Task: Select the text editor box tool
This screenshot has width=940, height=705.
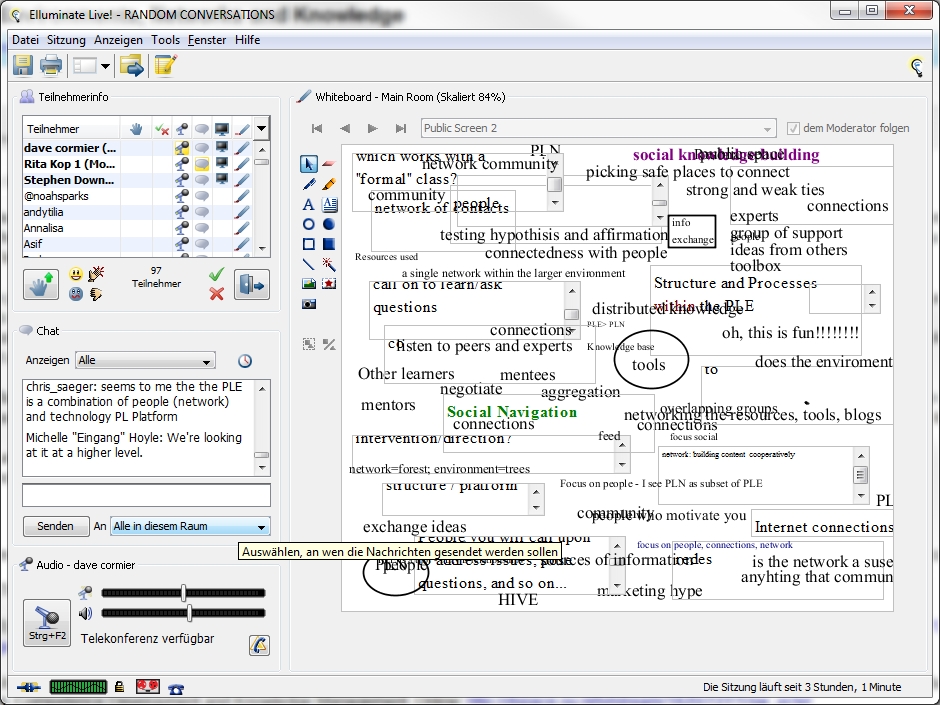Action: 329,204
